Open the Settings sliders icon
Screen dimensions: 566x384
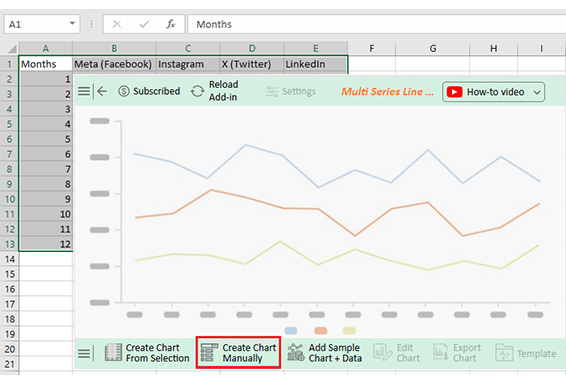pos(272,92)
